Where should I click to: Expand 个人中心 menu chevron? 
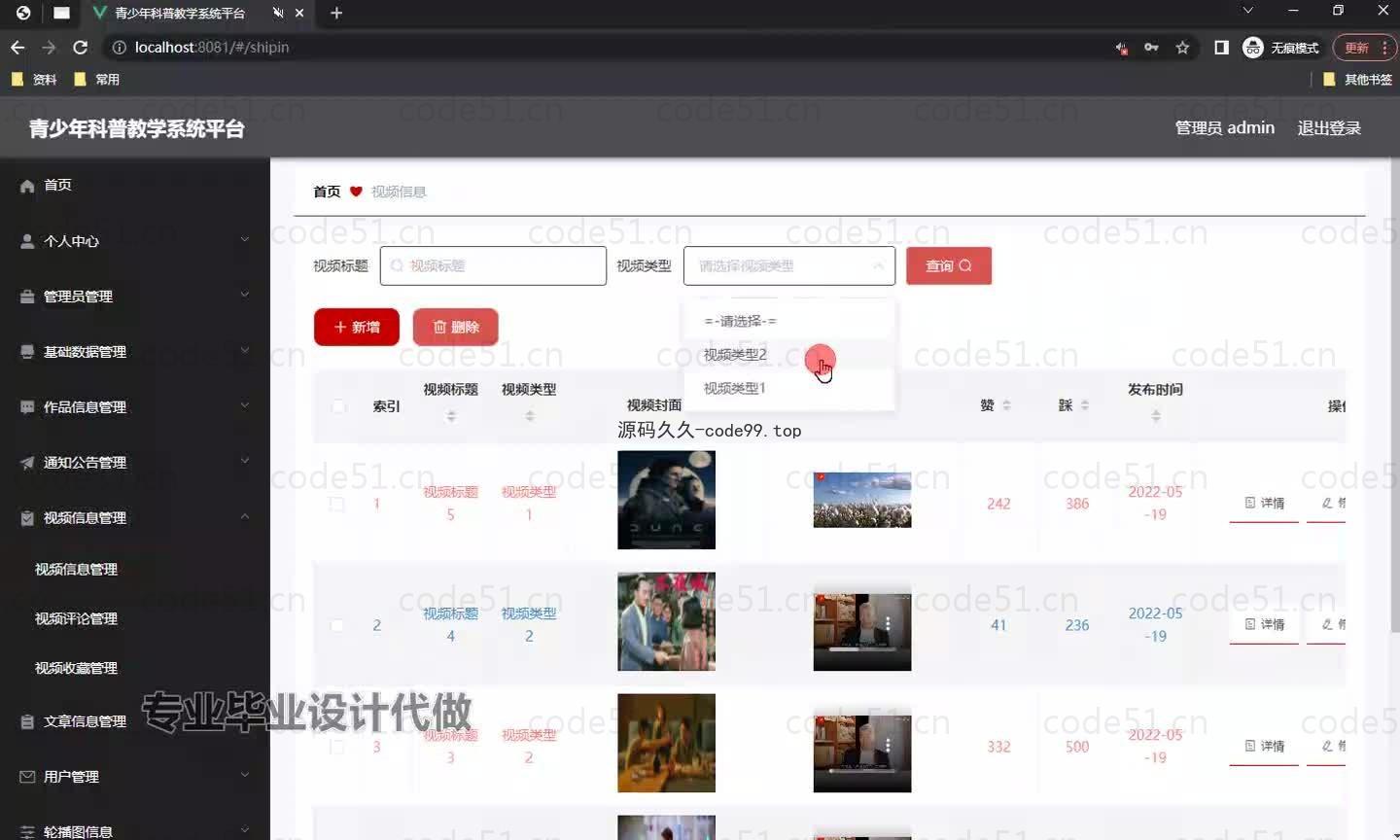245,239
